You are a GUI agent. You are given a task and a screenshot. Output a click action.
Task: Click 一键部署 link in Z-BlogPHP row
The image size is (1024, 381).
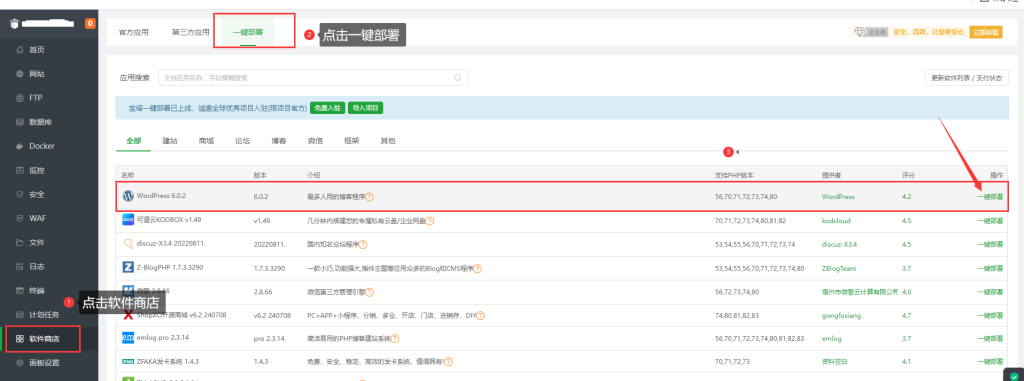(x=990, y=268)
